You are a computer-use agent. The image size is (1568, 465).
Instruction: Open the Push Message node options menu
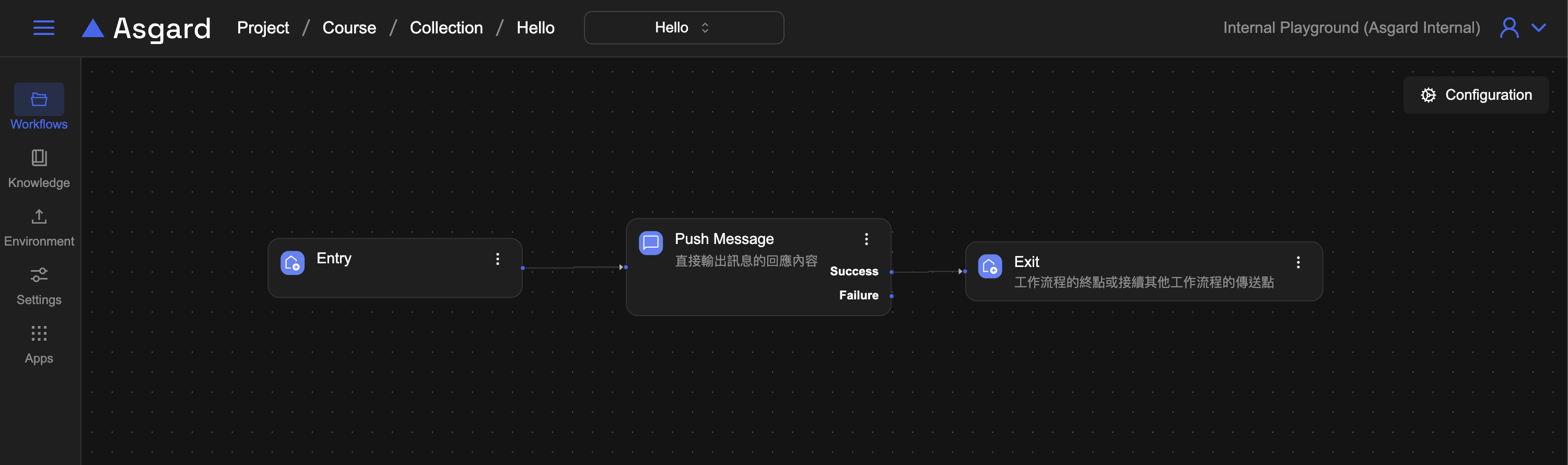coord(866,239)
